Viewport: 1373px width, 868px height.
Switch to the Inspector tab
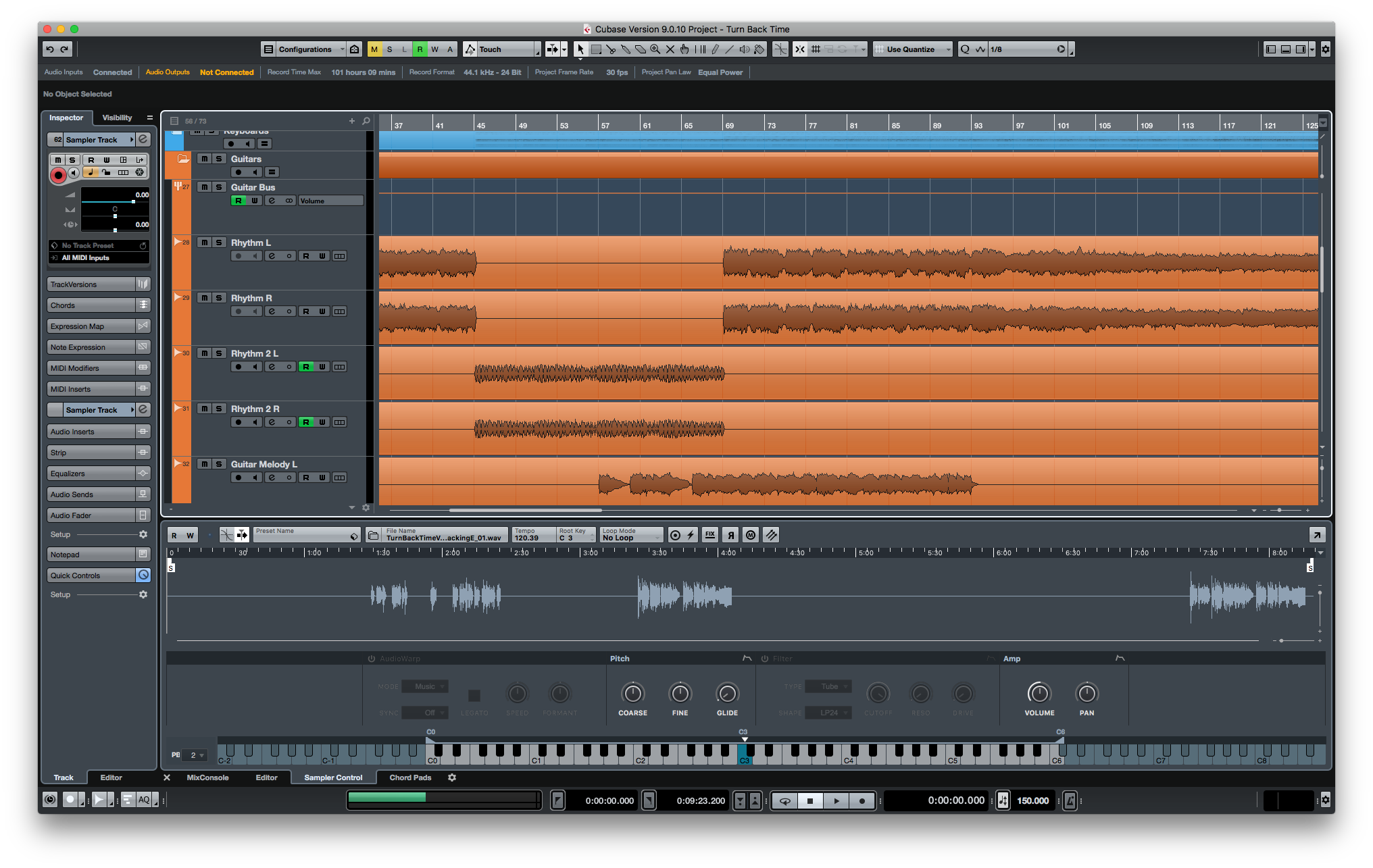tap(66, 118)
